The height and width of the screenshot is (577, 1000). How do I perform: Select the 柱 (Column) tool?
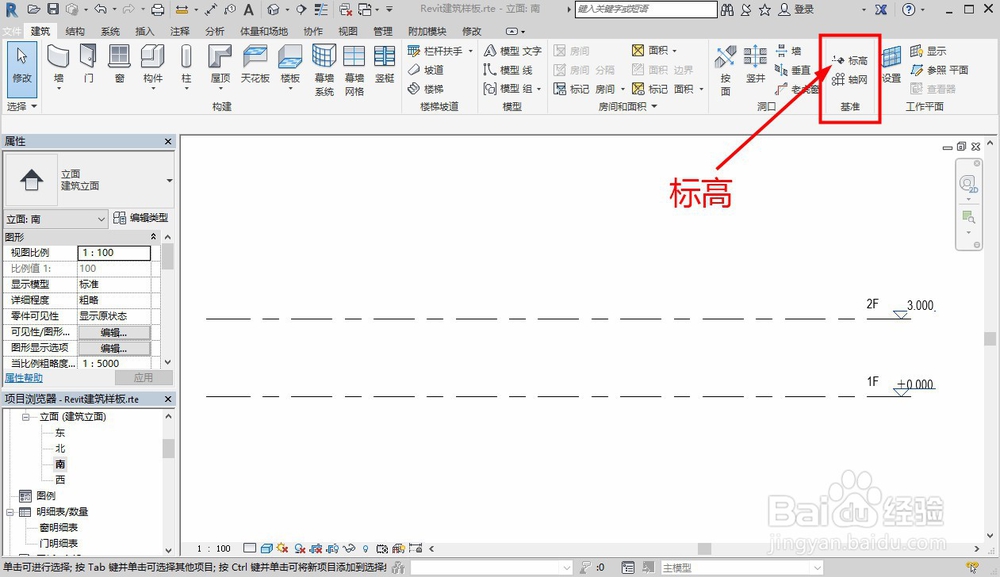point(186,64)
